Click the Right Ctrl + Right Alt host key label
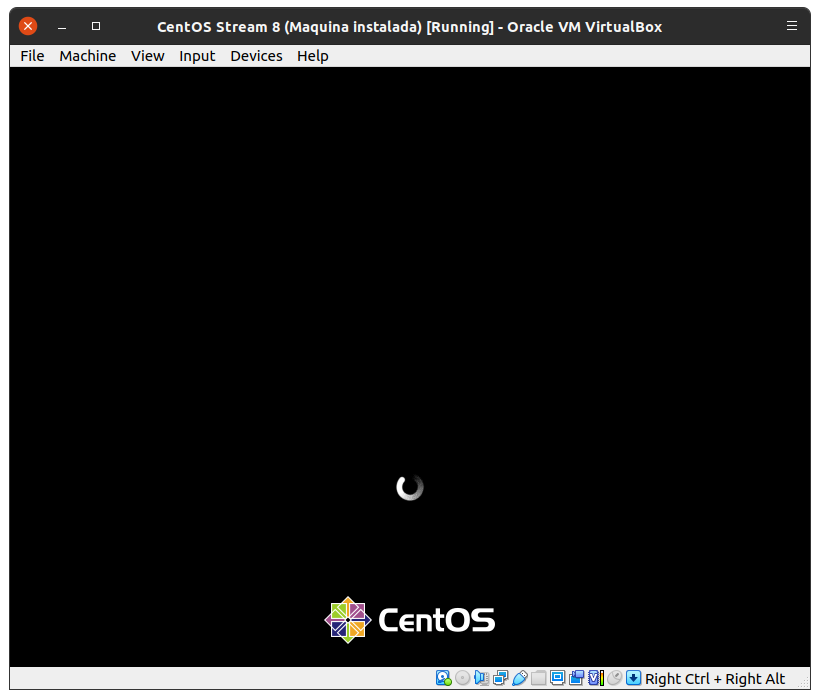This screenshot has width=820, height=699. 715,679
